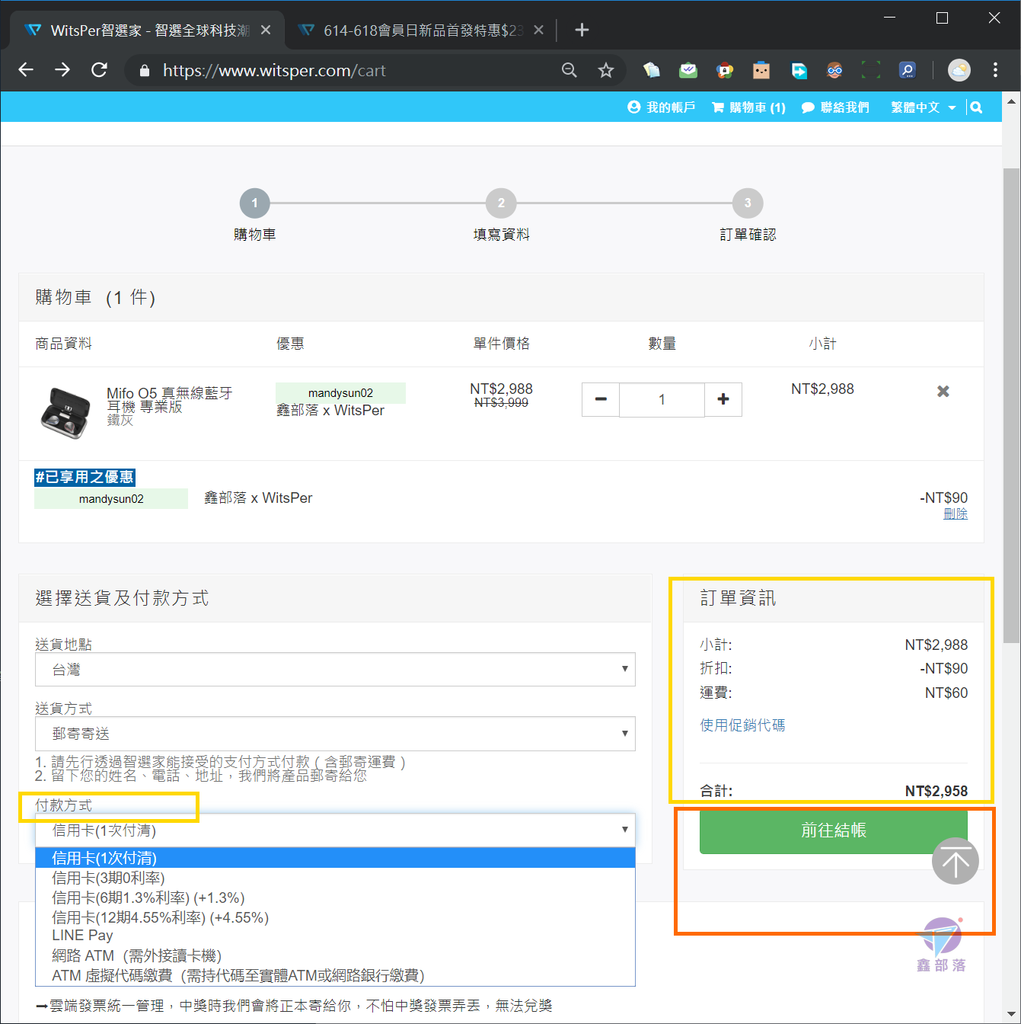Click the -NT$90 amount beside 折扣

[x=944, y=669]
